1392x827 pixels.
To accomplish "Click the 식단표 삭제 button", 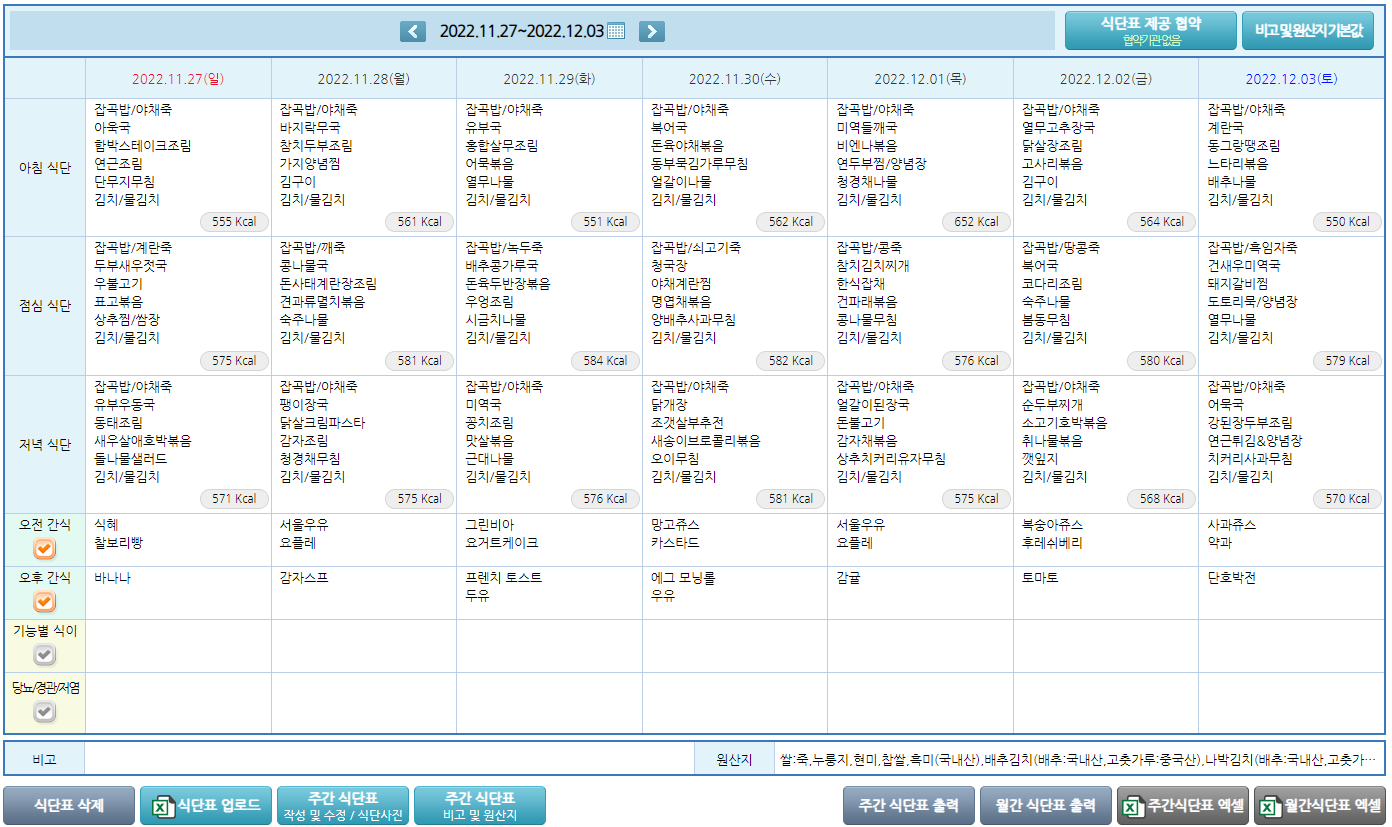I will coord(69,805).
